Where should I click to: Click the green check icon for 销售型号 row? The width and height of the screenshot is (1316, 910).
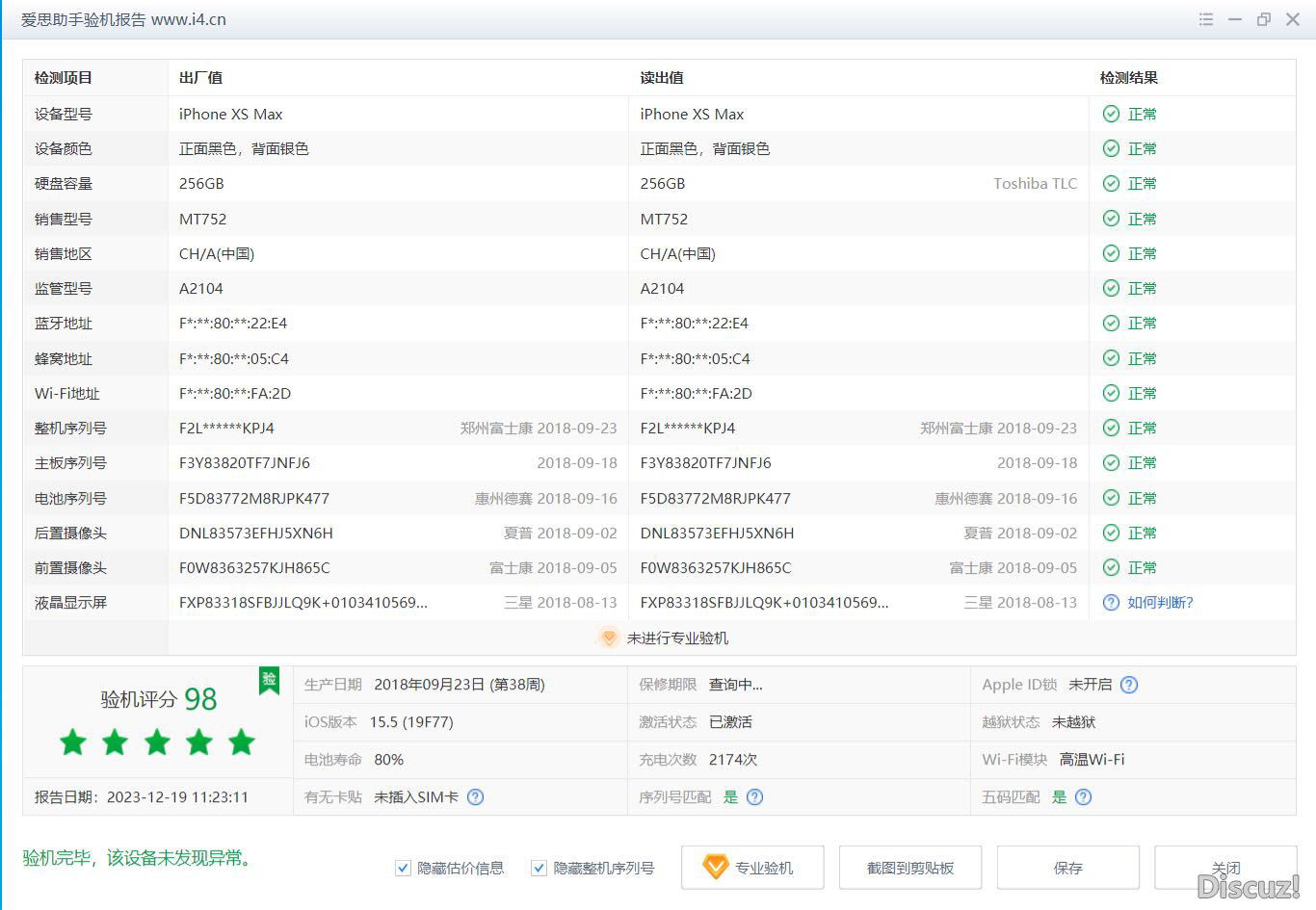point(1111,219)
